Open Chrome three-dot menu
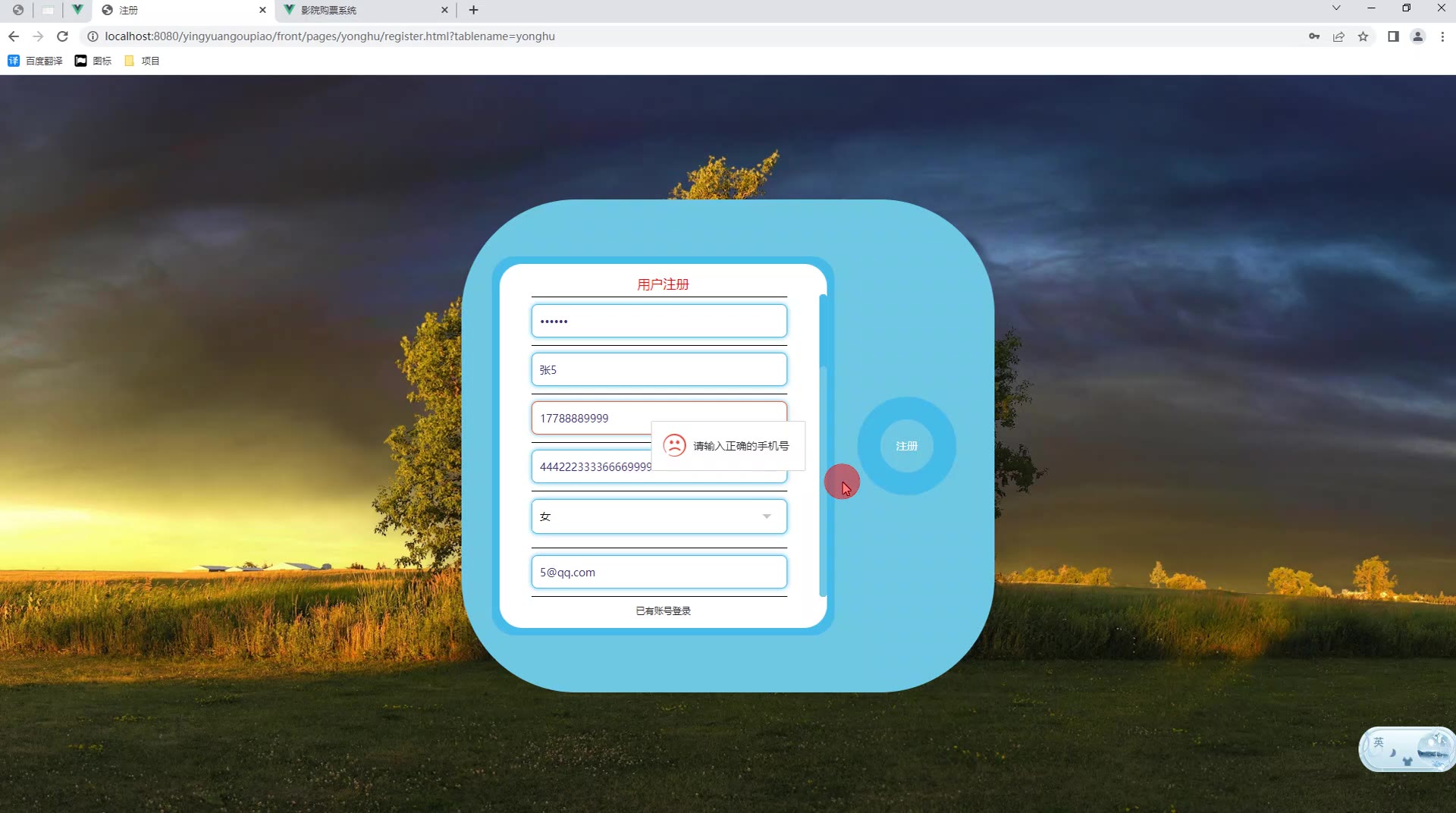The width and height of the screenshot is (1456, 813). [1442, 36]
